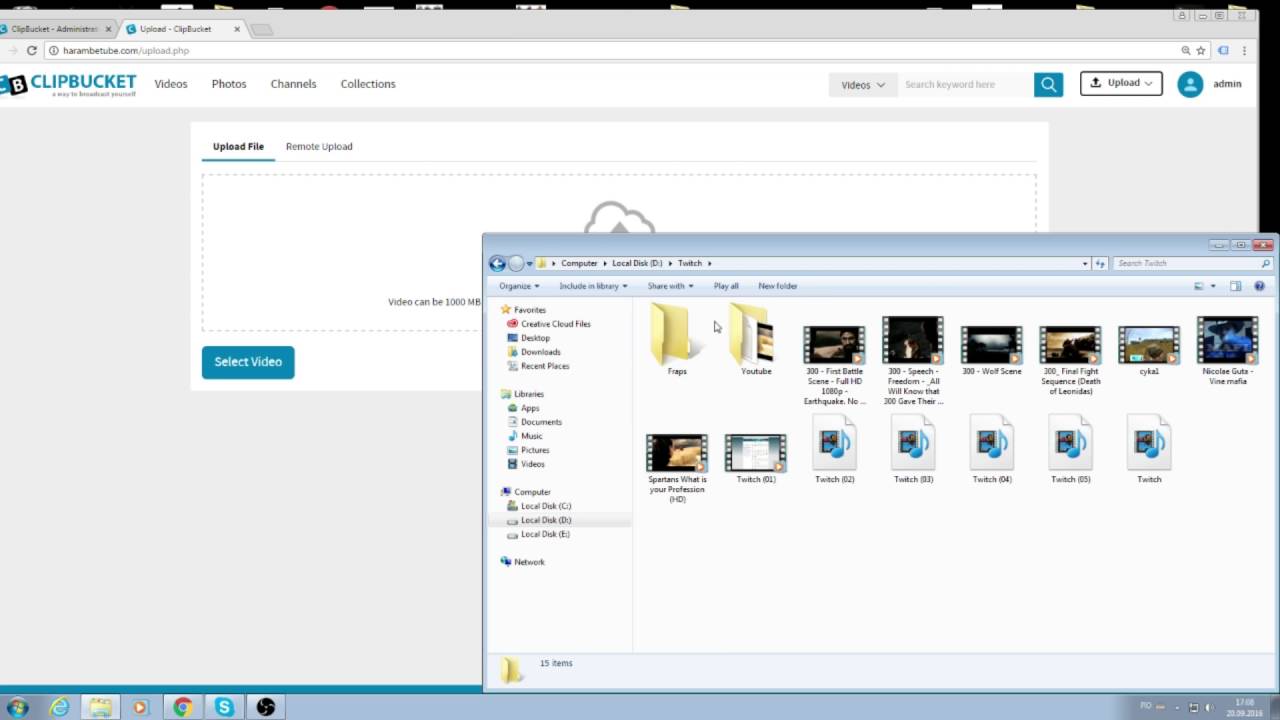Click the Select Video button
This screenshot has width=1280, height=720.
pos(248,362)
